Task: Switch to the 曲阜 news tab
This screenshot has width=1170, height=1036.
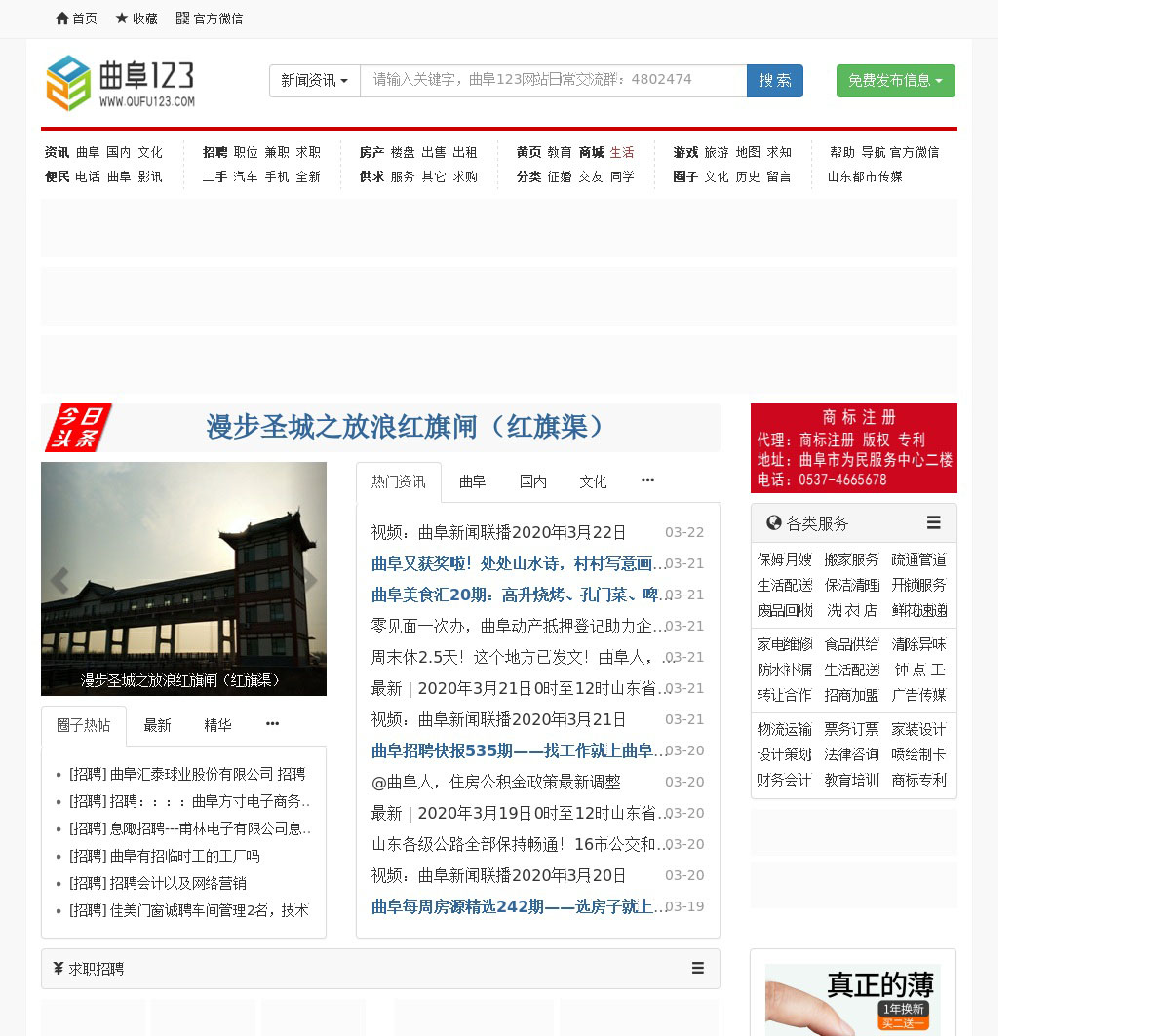Action: point(472,481)
